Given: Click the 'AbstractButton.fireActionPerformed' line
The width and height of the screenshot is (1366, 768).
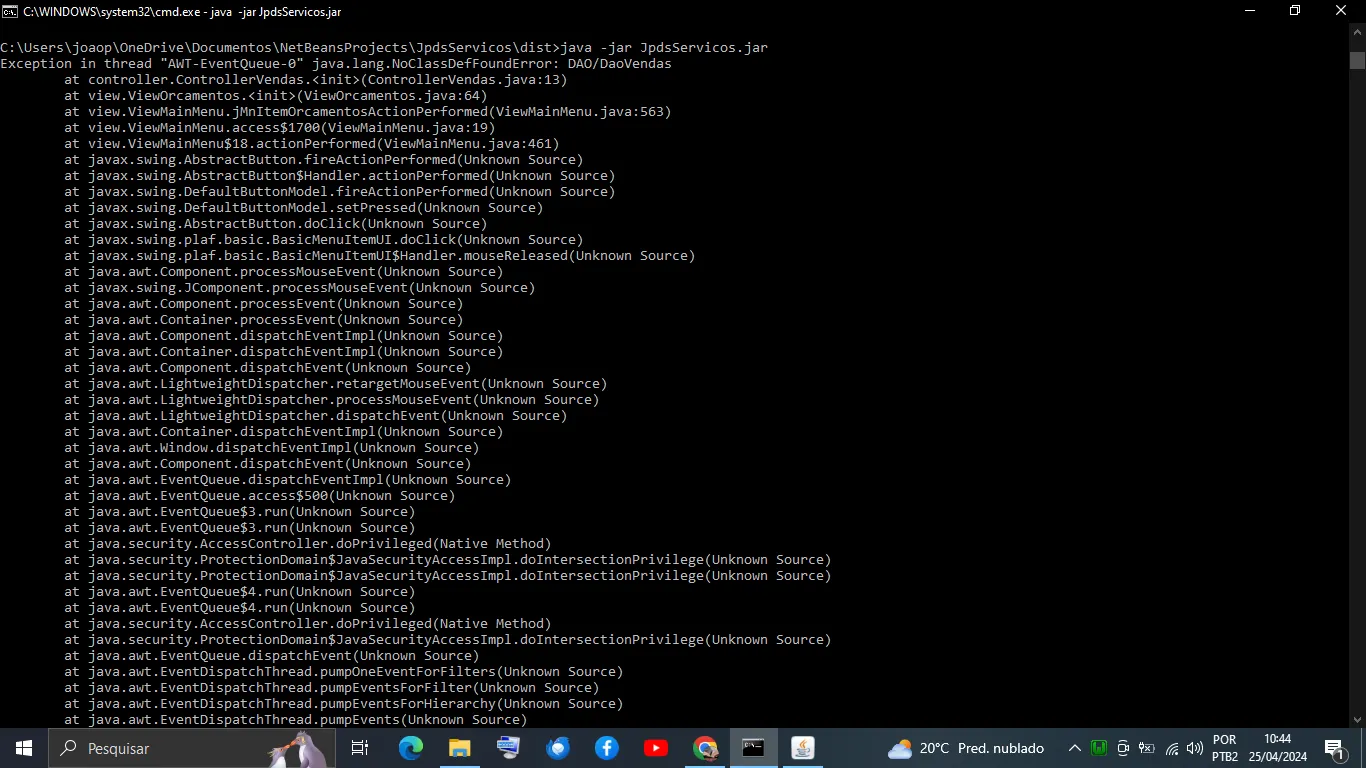Looking at the screenshot, I should 324,160.
